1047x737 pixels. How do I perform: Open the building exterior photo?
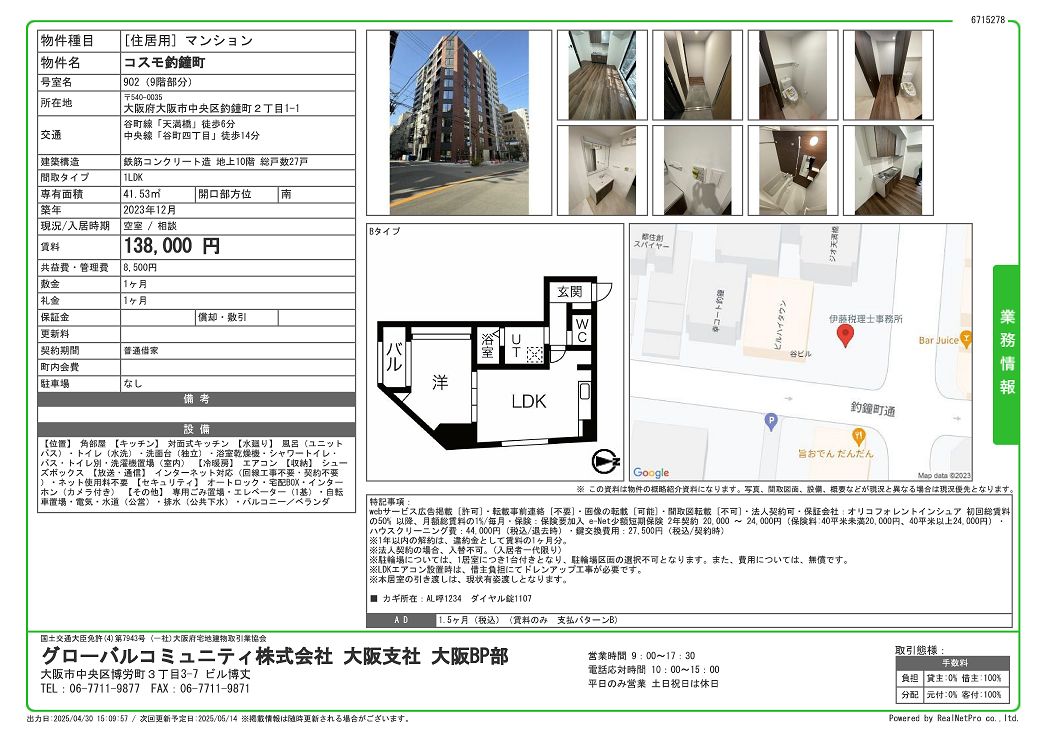459,123
